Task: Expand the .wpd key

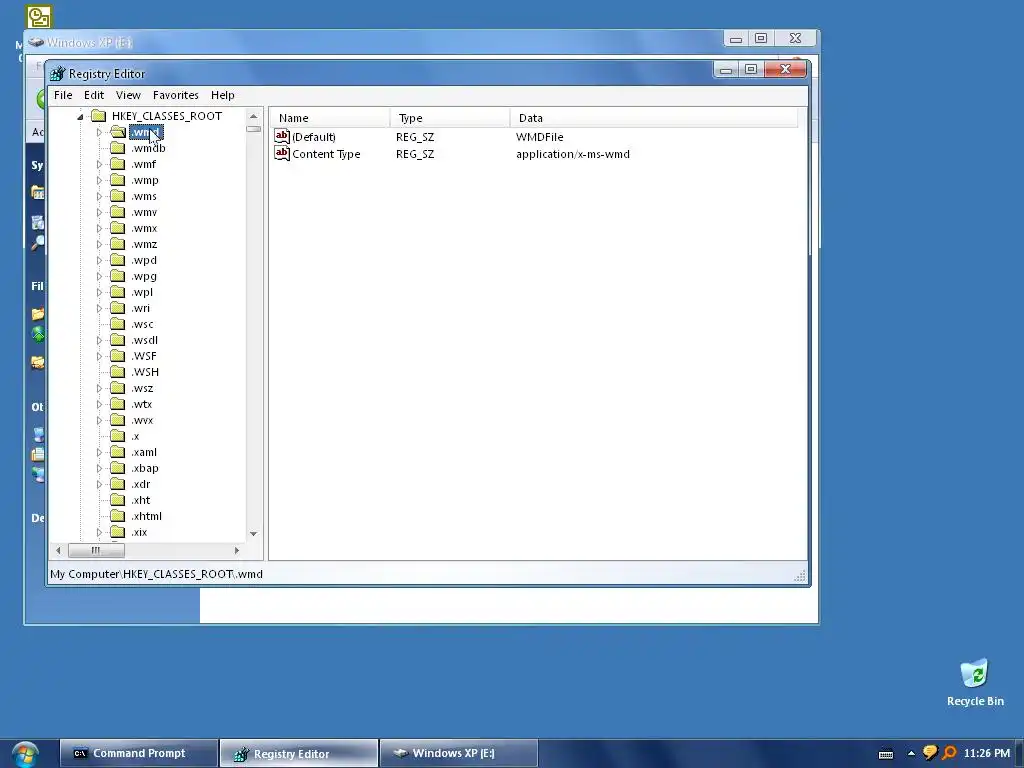Action: tap(99, 261)
